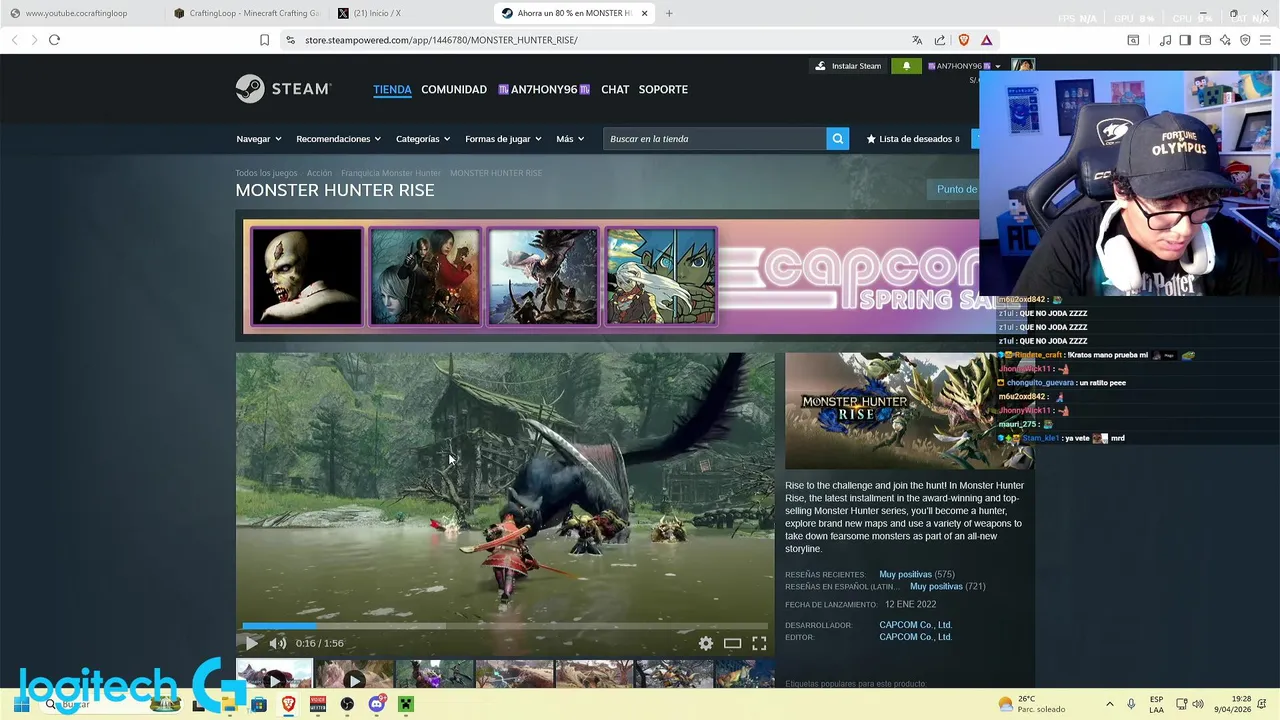Focus the Buscar en la tienda field

715,139
